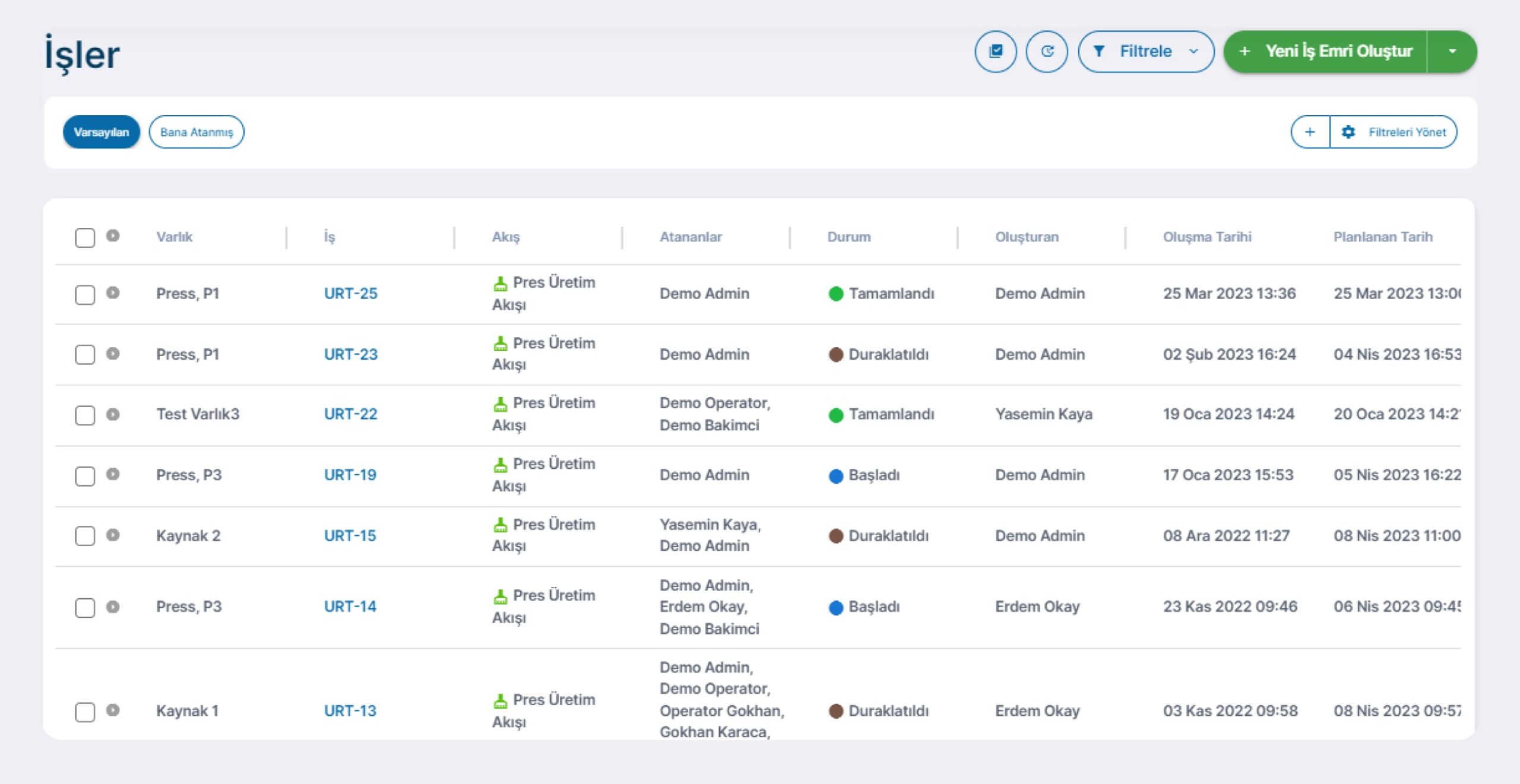Click the refresh list icon button
The image size is (1520, 784).
[1047, 52]
